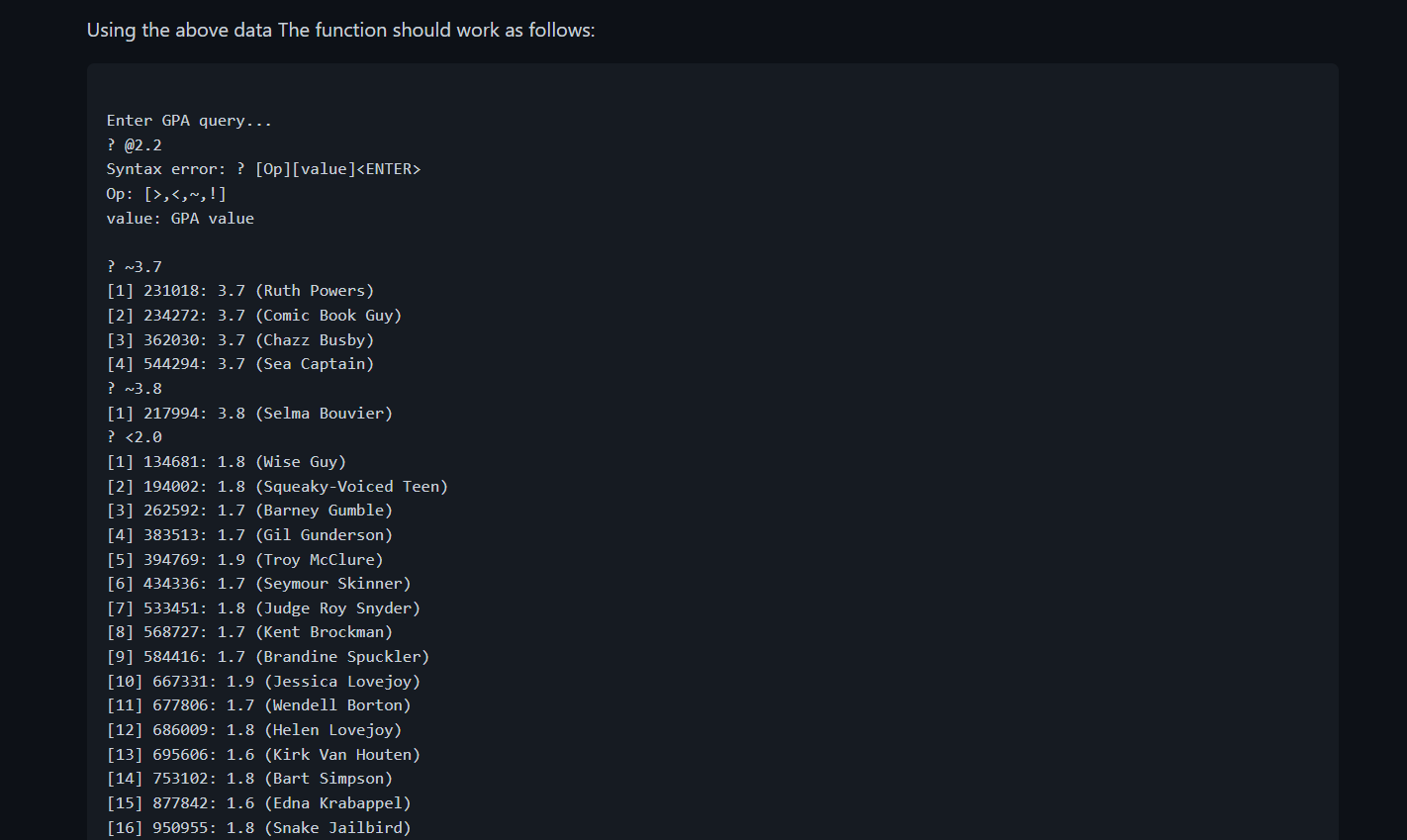This screenshot has width=1407, height=840.
Task: Click the '? ~3.7' query line
Action: click(135, 266)
